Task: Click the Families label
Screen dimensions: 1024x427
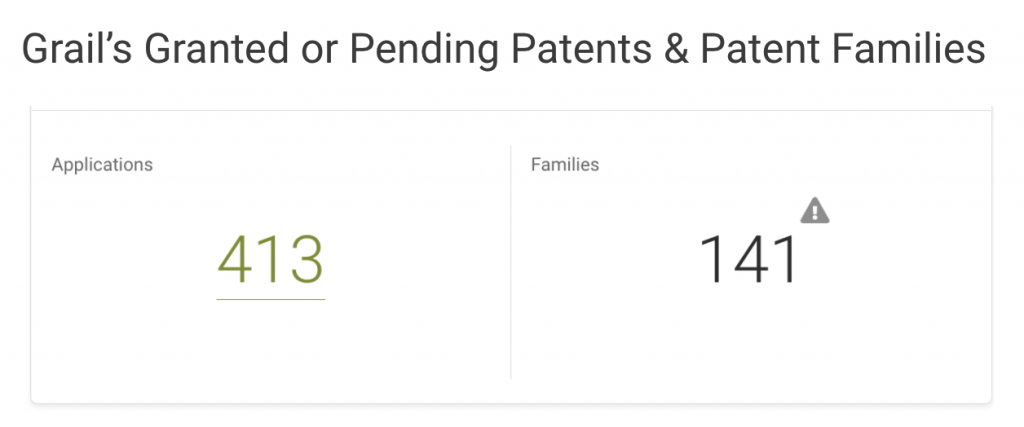Action: pyautogui.click(x=565, y=165)
